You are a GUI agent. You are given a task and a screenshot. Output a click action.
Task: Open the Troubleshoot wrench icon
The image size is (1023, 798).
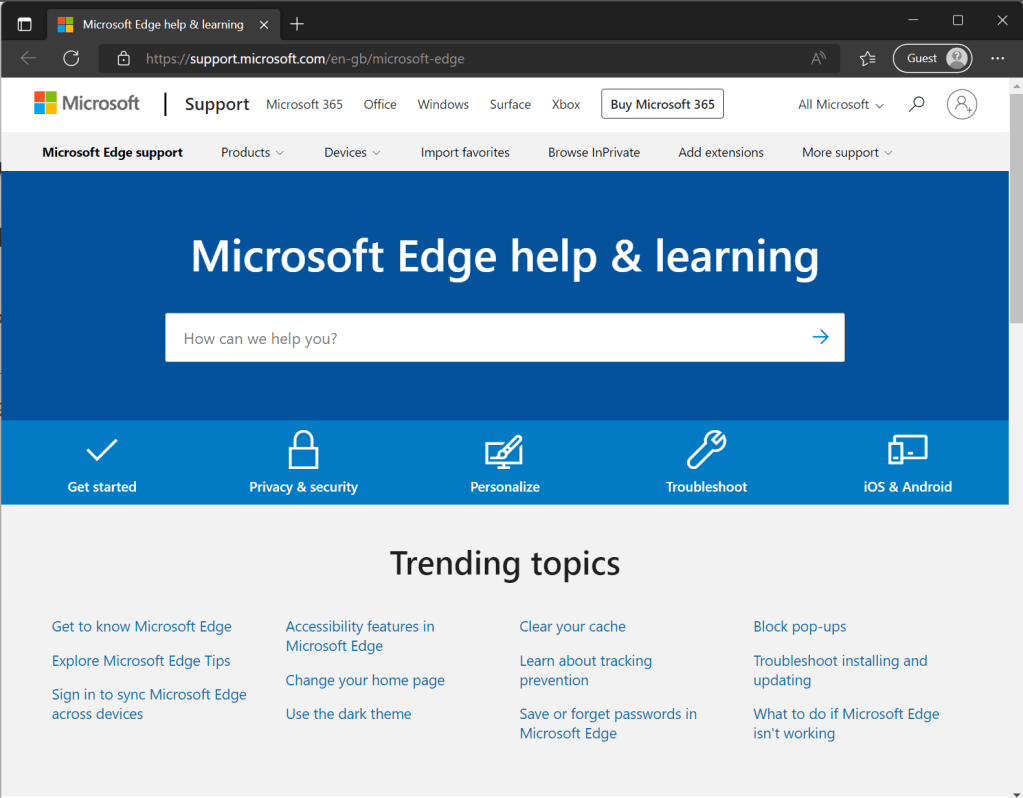coord(706,450)
